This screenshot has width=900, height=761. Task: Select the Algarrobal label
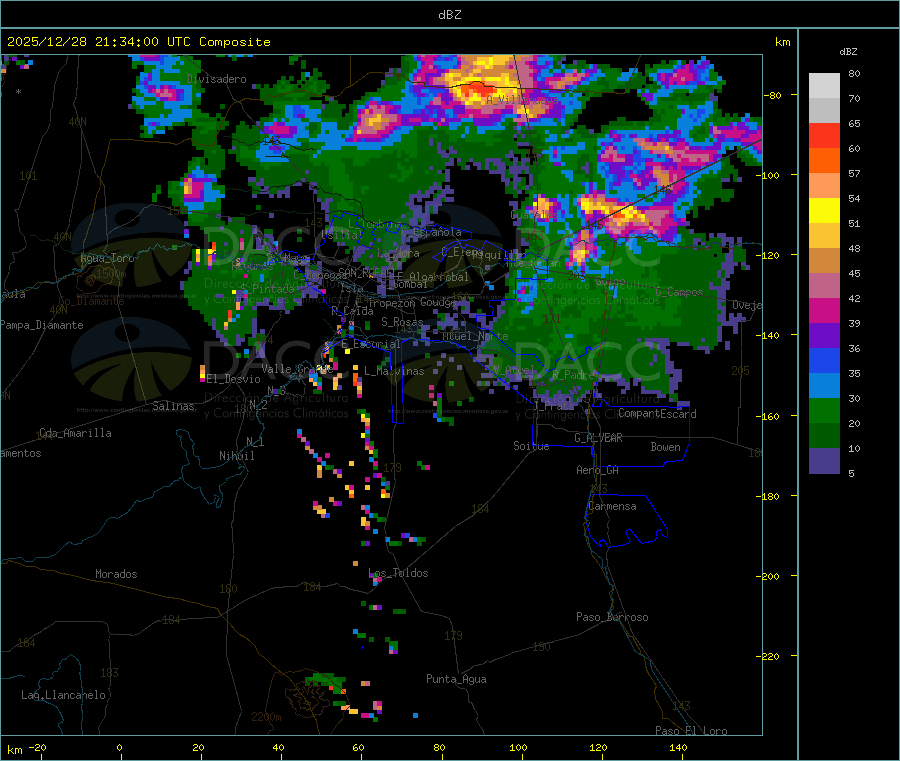click(x=439, y=277)
